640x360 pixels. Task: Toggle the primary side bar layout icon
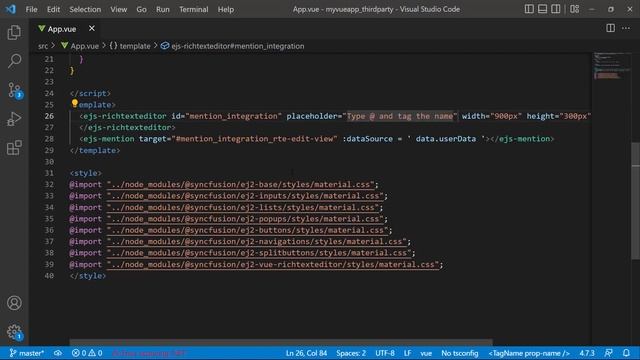pyautogui.click(x=529, y=9)
